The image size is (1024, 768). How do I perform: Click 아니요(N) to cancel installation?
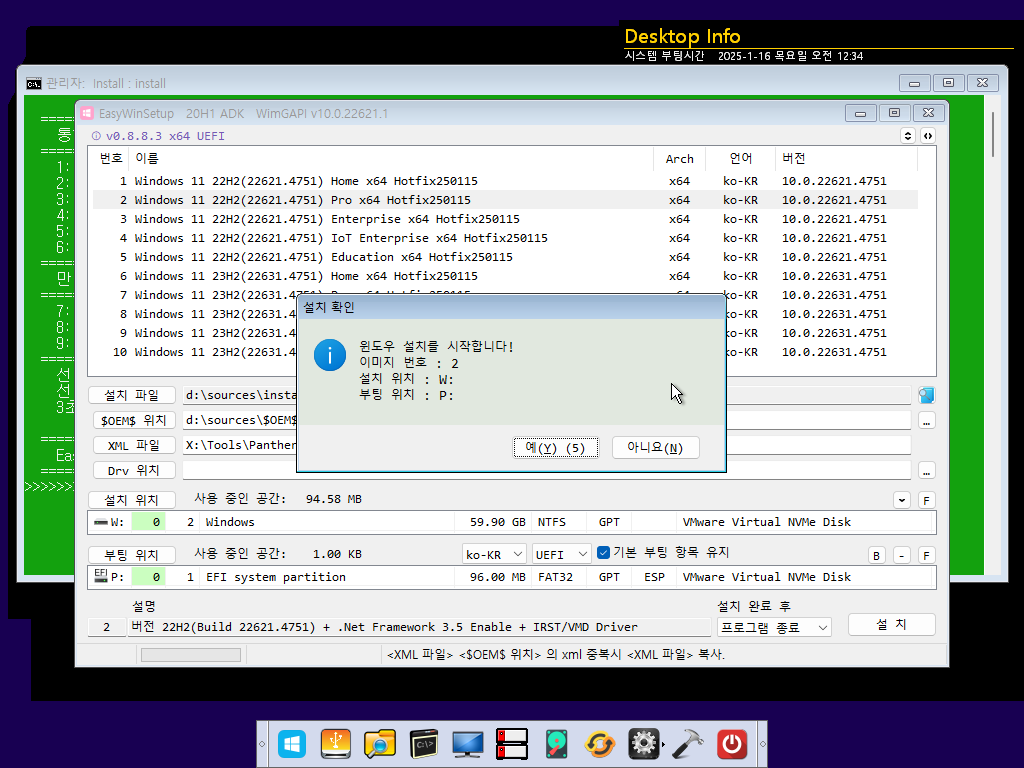[656, 447]
